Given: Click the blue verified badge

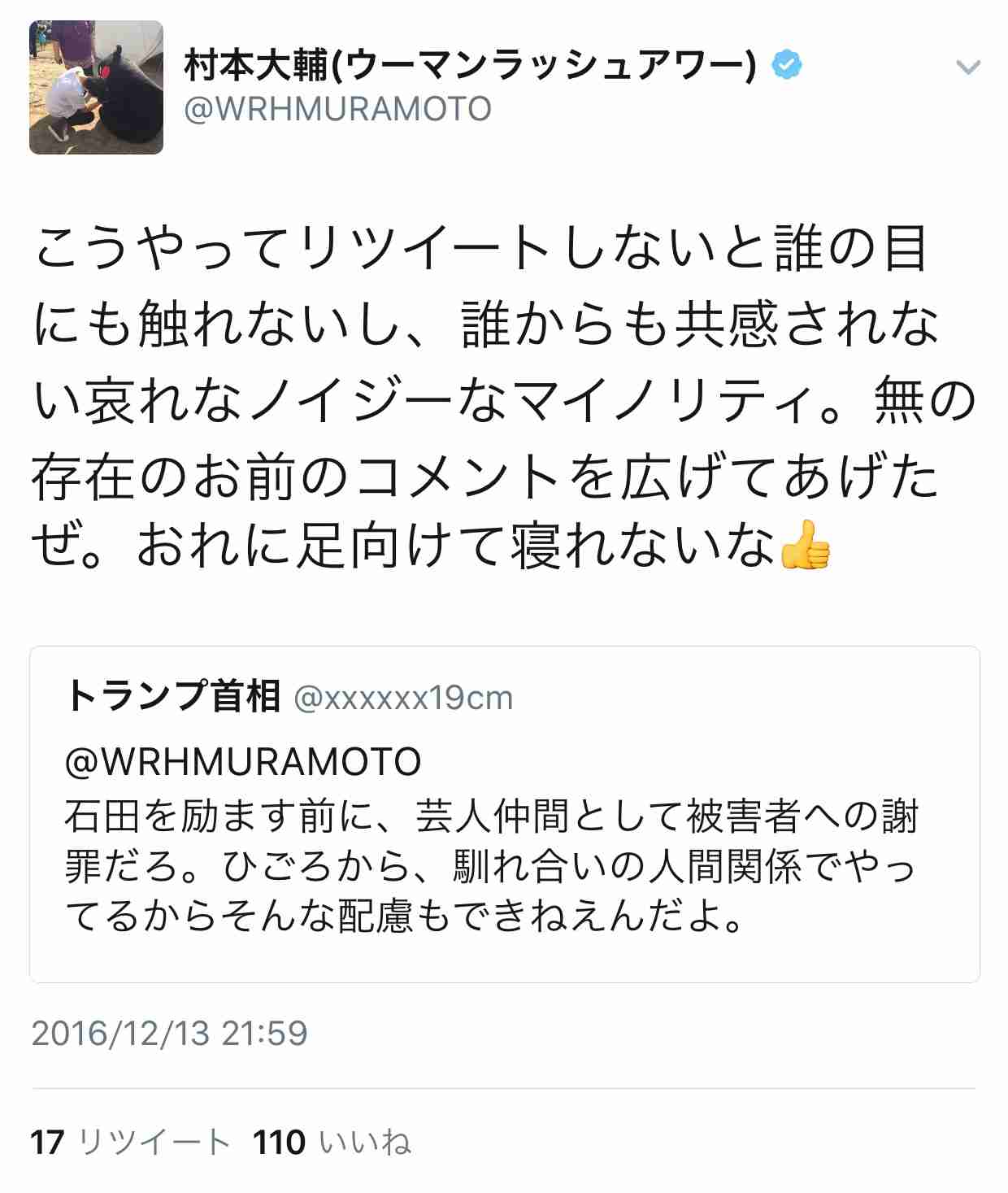Looking at the screenshot, I should click(x=787, y=65).
